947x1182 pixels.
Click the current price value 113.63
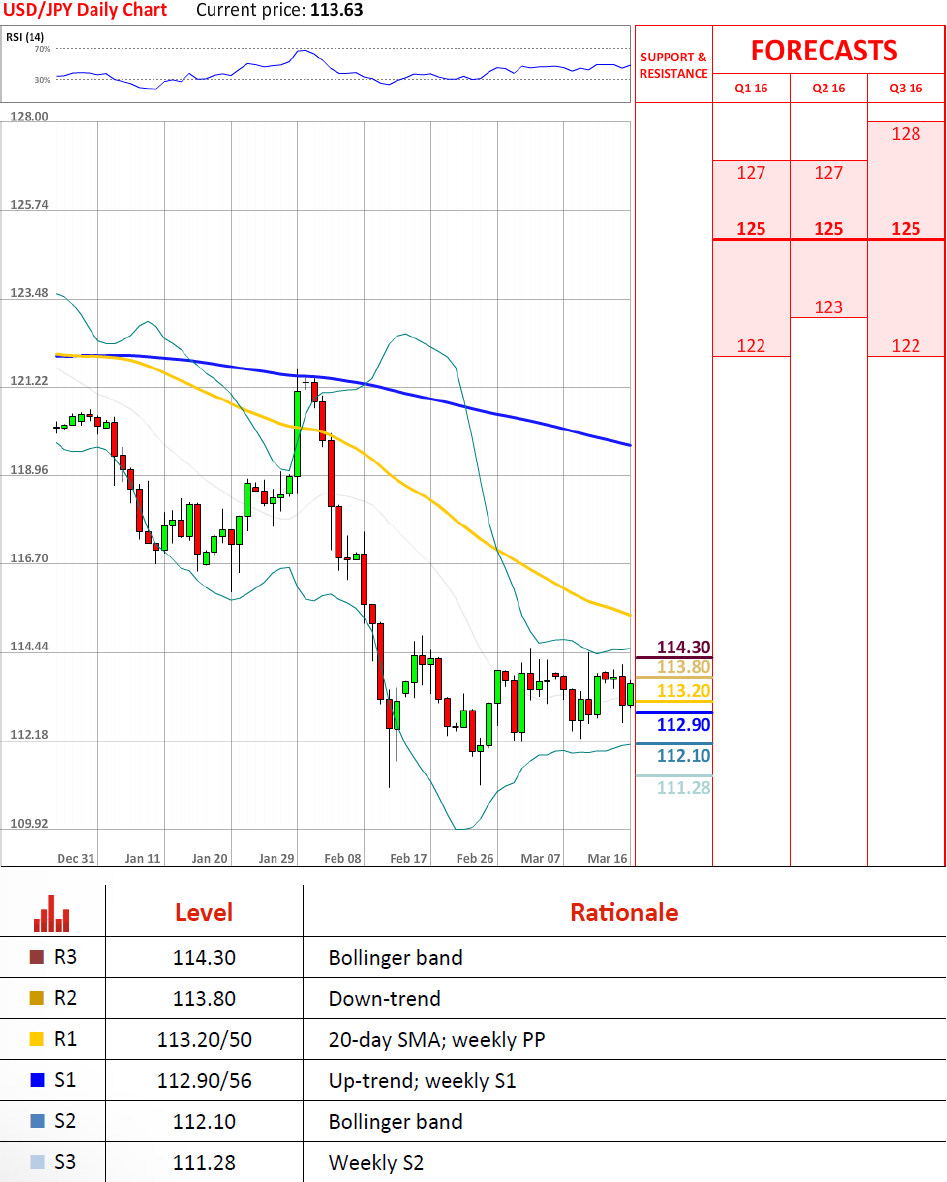pos(336,11)
